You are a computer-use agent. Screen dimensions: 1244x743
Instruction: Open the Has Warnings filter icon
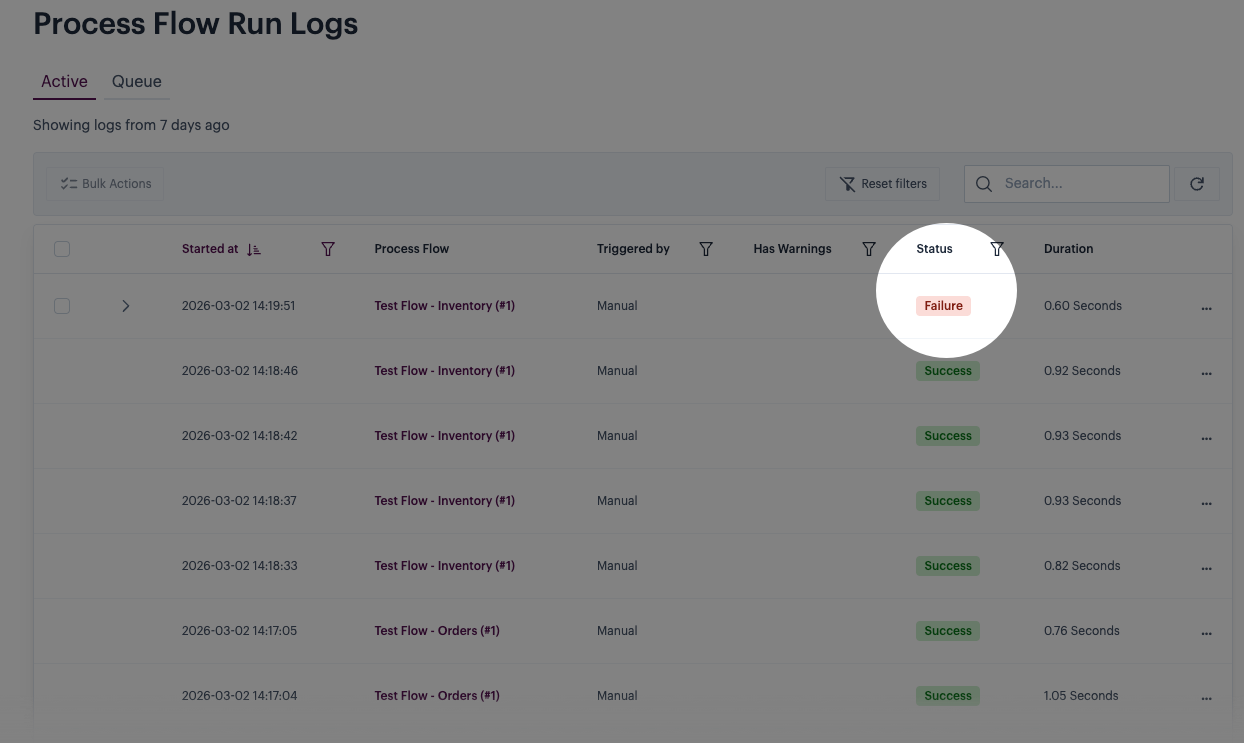(x=869, y=249)
